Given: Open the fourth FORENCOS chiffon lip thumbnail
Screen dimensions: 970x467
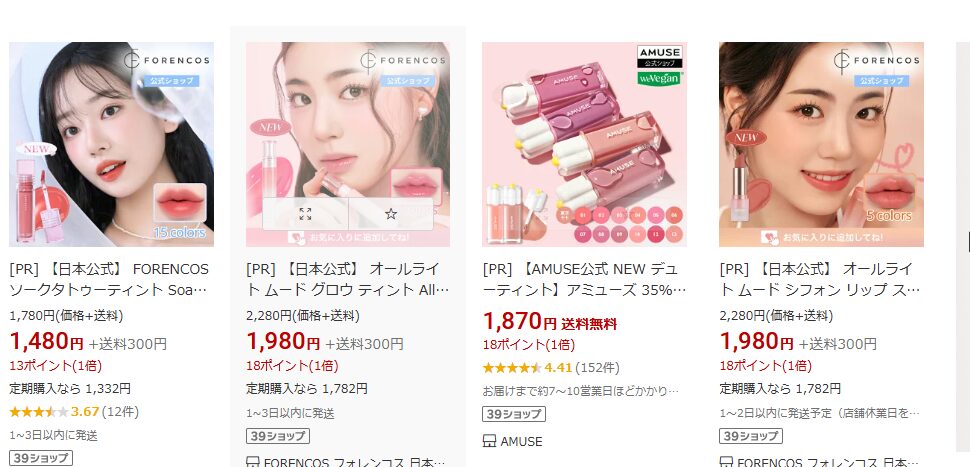Looking at the screenshot, I should 822,144.
